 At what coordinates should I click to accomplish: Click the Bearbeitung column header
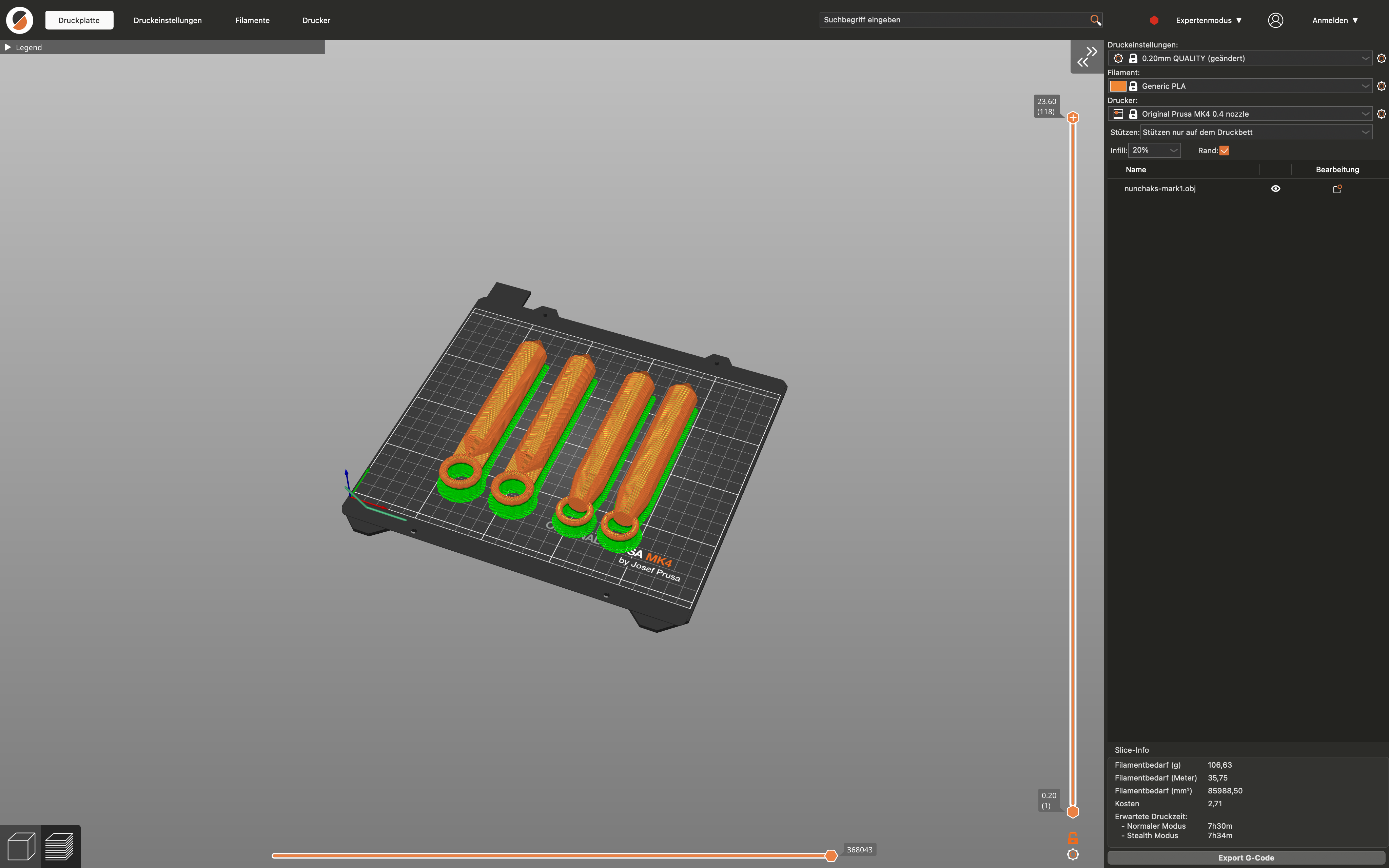[1337, 169]
